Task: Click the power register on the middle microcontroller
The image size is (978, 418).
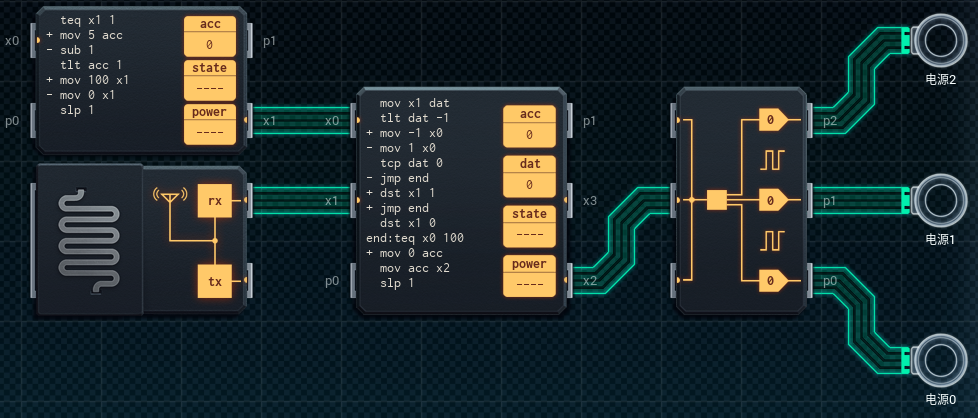Action: [529, 275]
